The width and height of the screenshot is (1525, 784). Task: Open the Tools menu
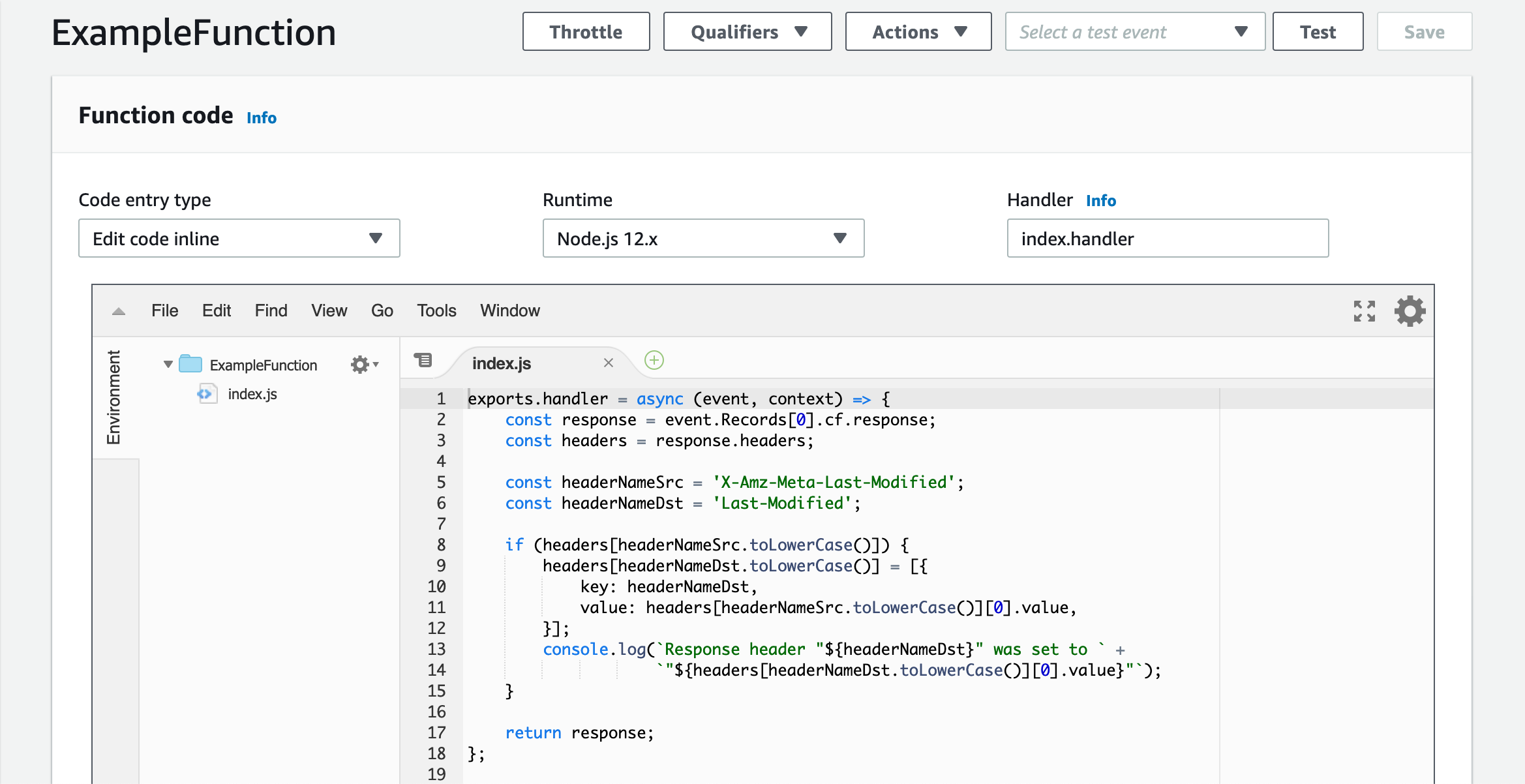[x=436, y=311]
